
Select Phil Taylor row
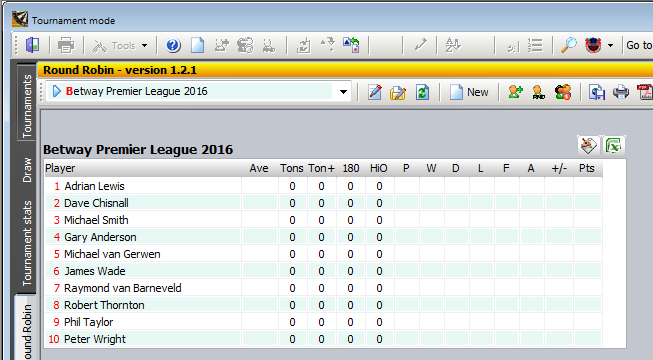(323, 322)
